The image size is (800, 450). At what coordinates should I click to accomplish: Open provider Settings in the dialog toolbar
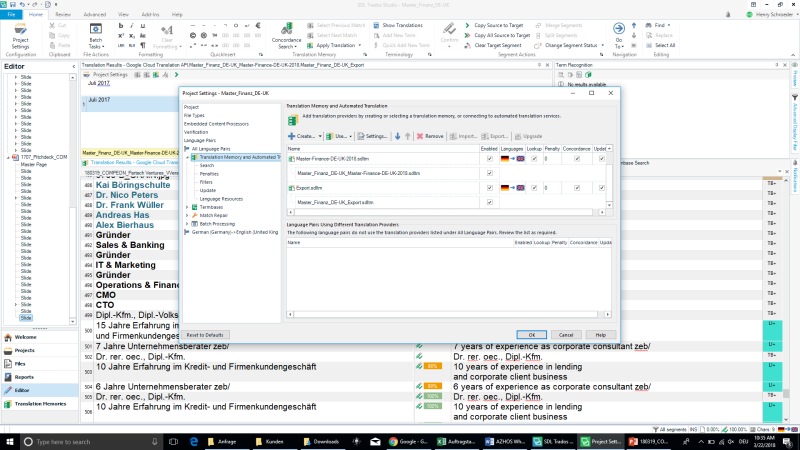(372, 136)
